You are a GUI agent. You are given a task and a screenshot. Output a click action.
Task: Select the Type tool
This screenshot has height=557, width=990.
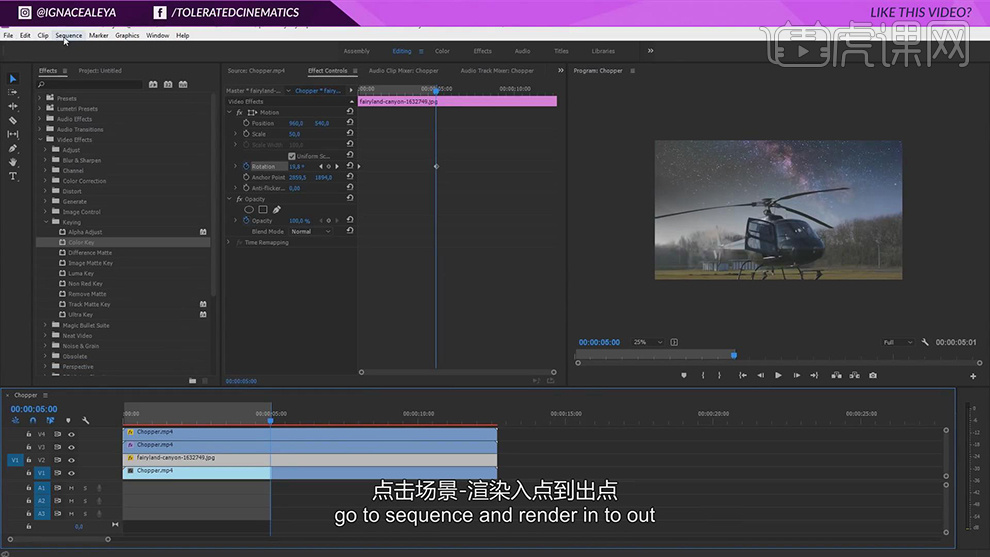click(x=13, y=176)
